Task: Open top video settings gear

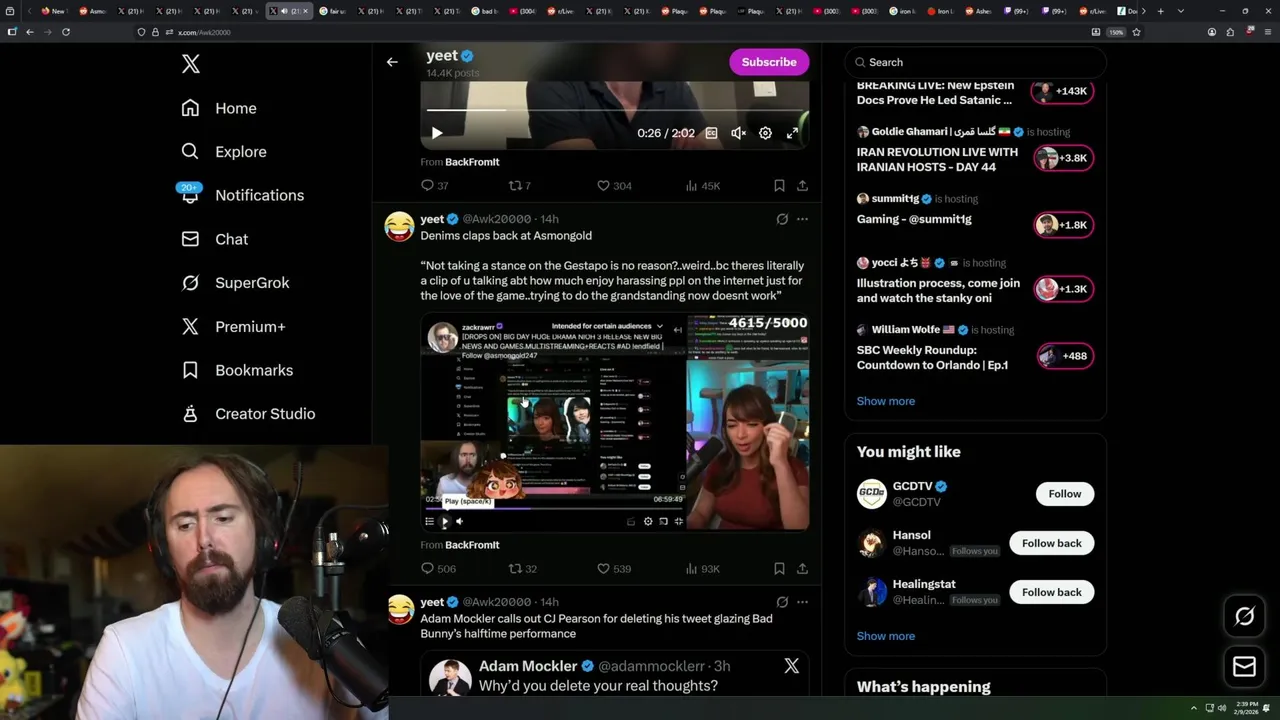Action: tap(765, 133)
